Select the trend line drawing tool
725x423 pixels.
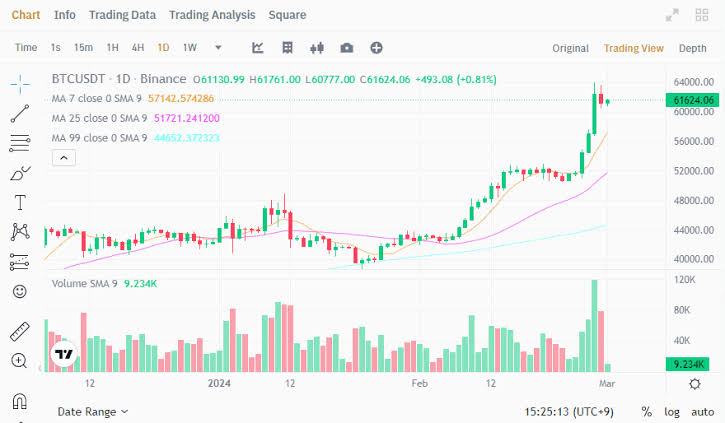point(19,113)
